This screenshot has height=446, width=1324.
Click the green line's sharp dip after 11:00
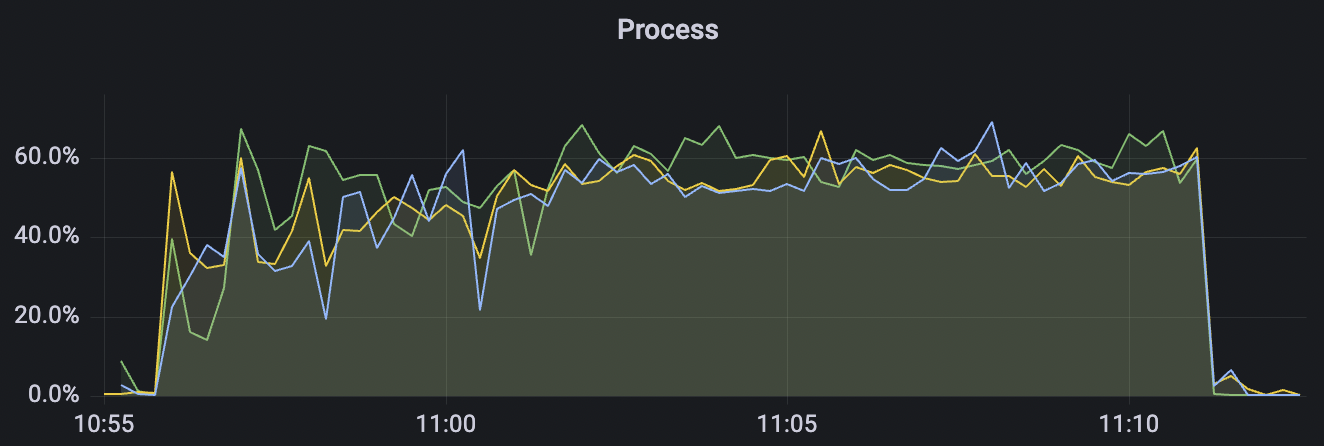click(531, 255)
